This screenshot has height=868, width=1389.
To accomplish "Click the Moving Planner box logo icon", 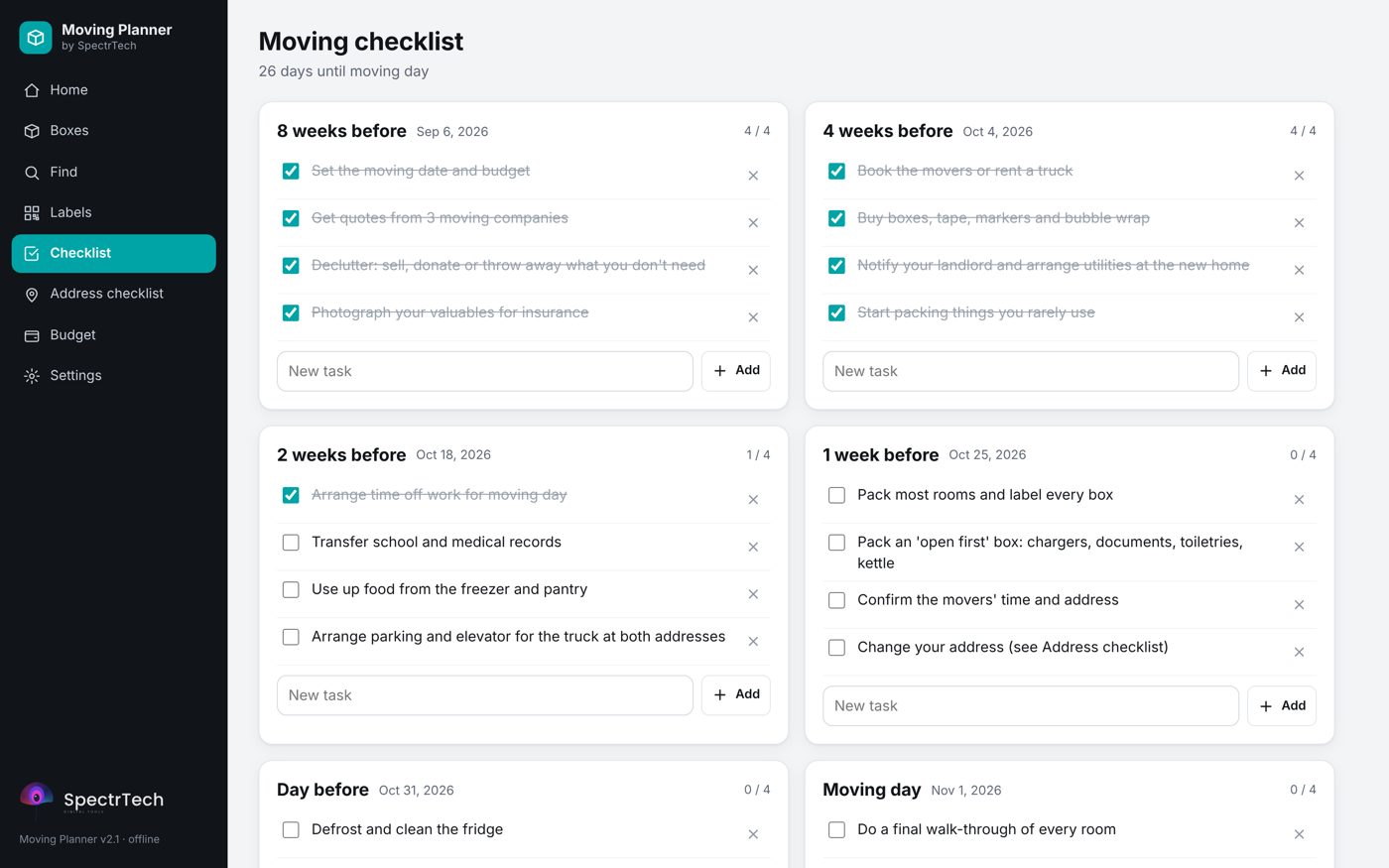I will point(36,38).
